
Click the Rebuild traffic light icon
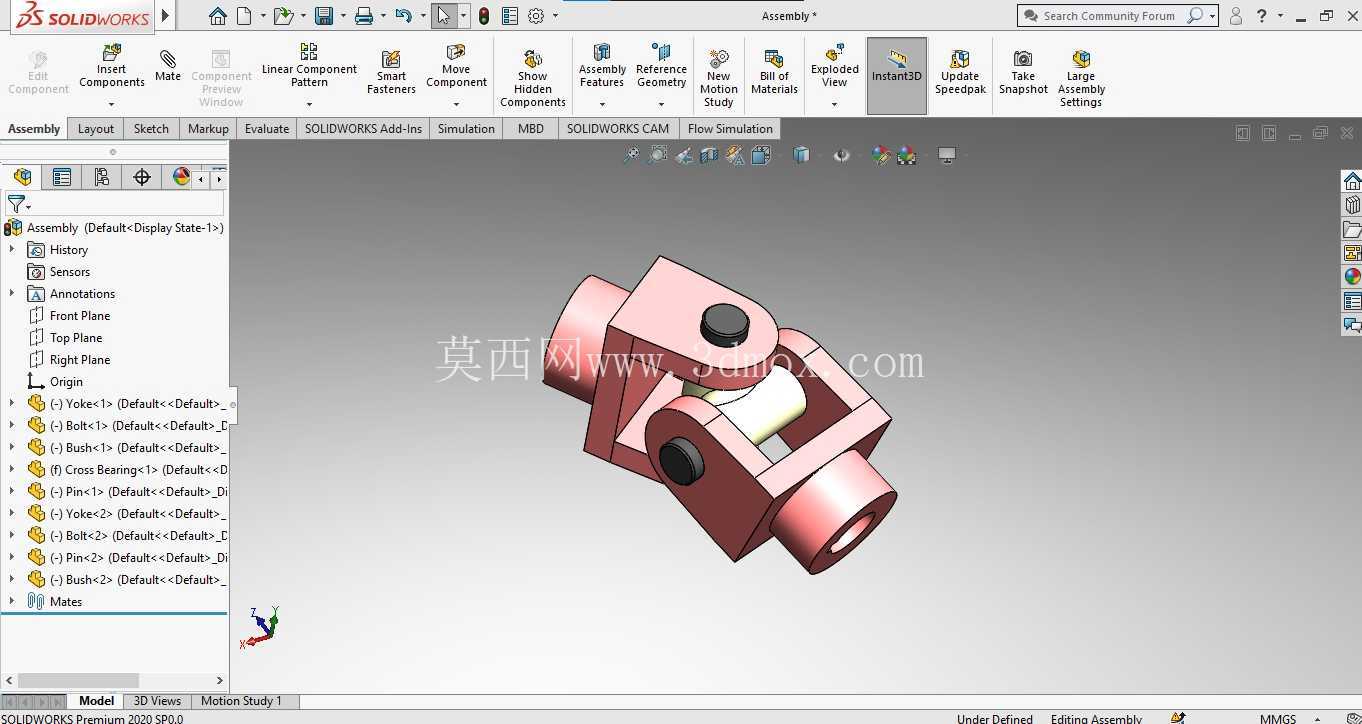(x=484, y=15)
